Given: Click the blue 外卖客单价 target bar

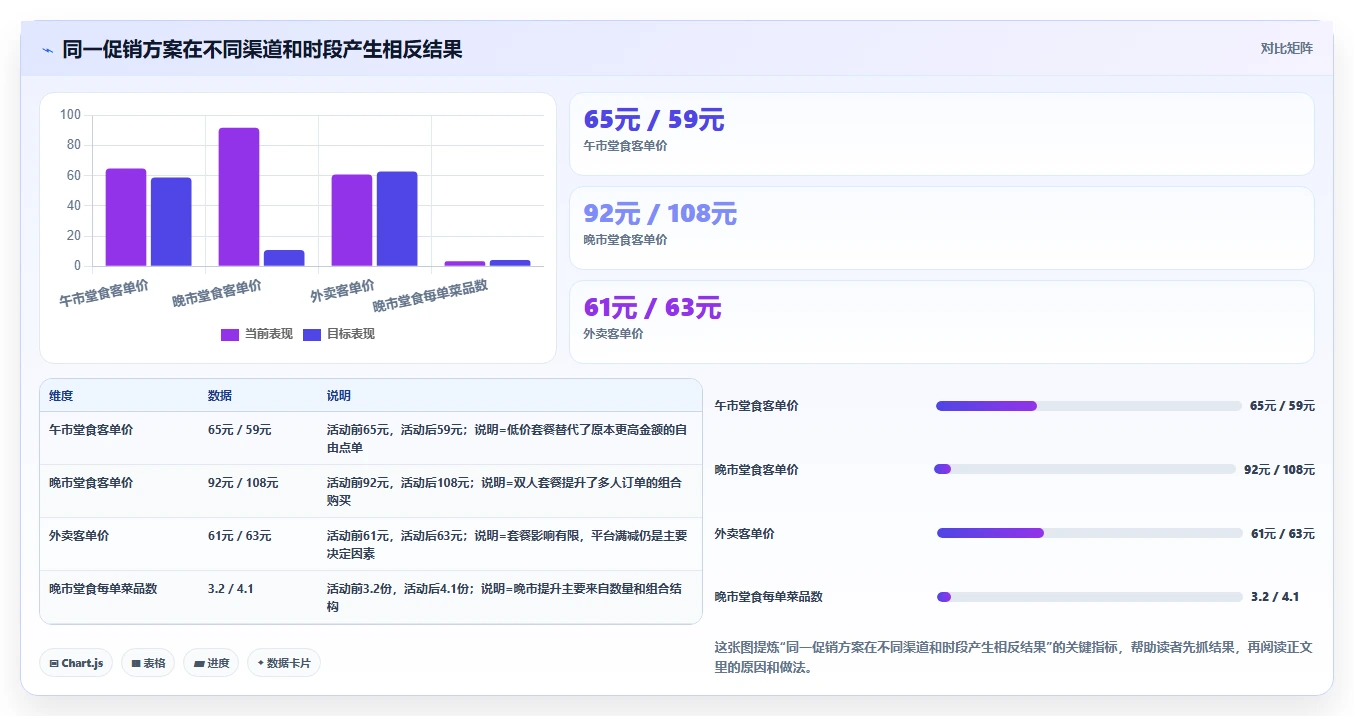Looking at the screenshot, I should click(397, 219).
